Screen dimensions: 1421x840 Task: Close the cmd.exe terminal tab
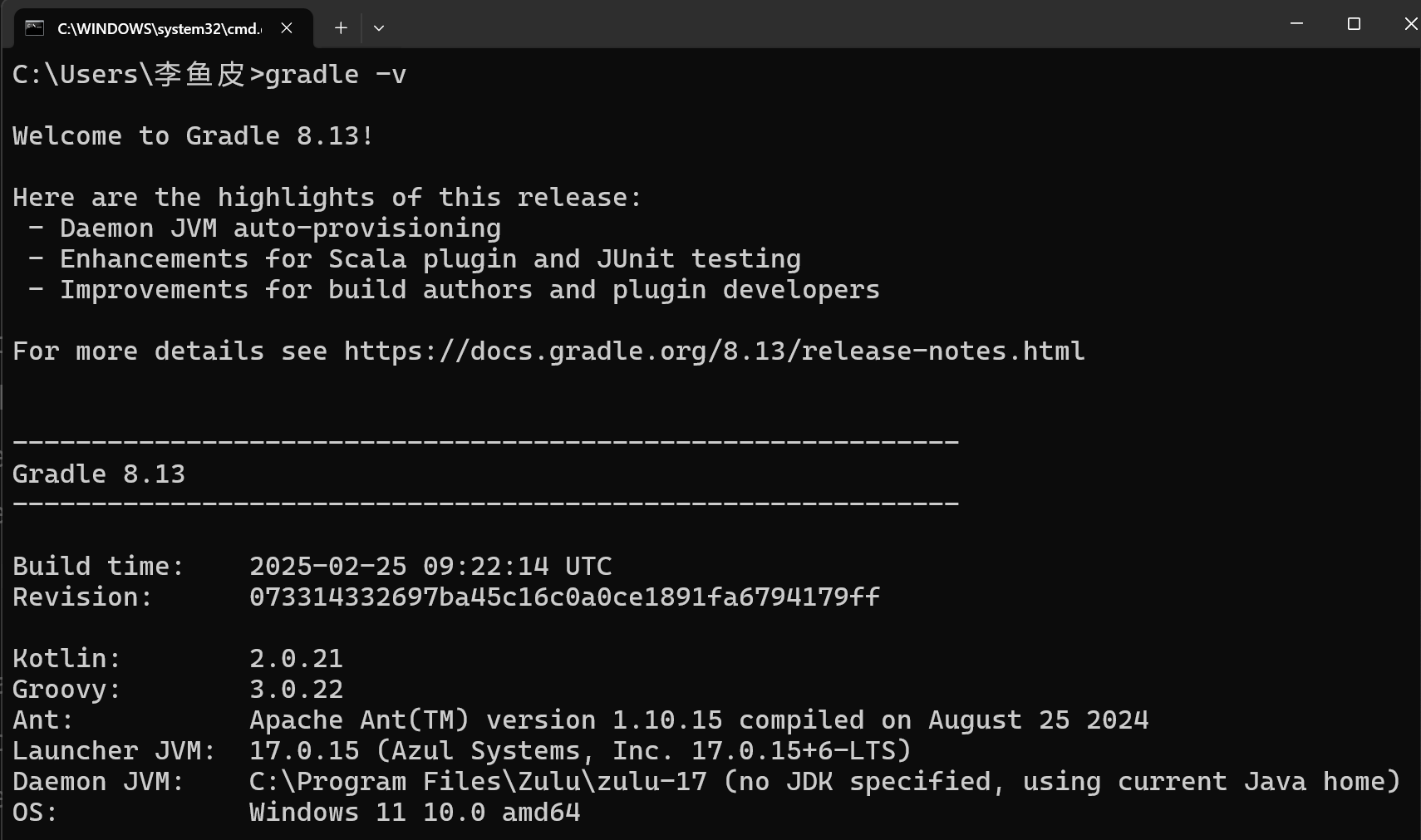(287, 28)
